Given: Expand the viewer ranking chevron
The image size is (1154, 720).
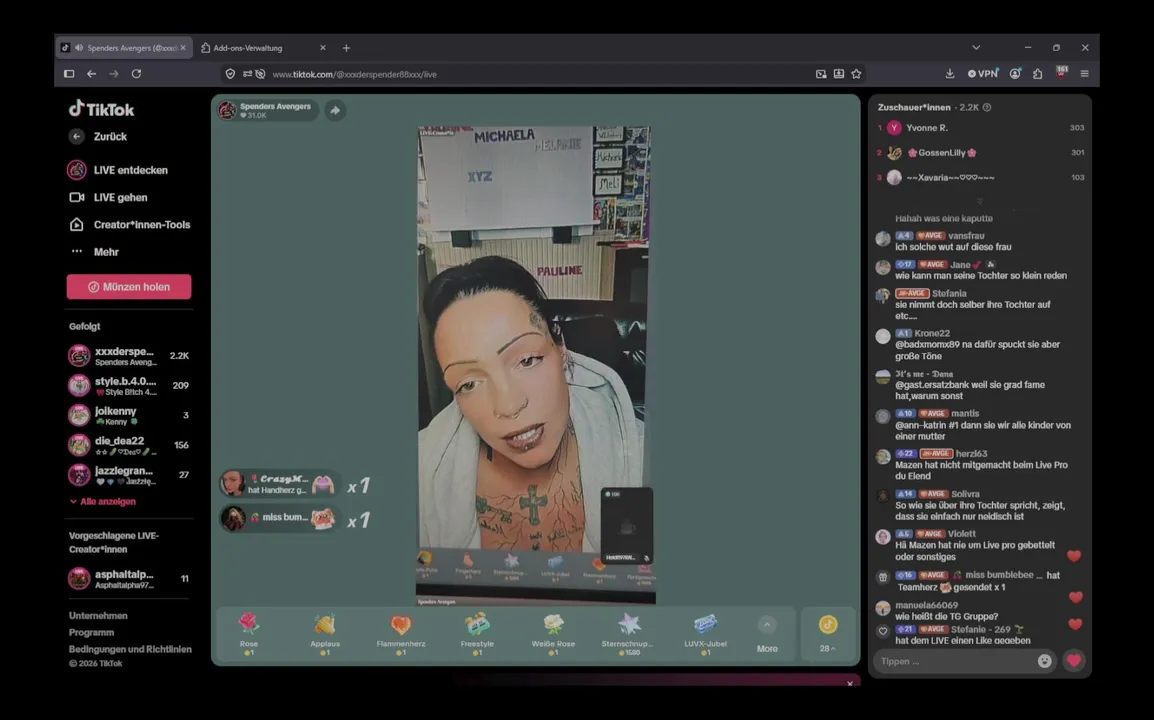Looking at the screenshot, I should (980, 200).
